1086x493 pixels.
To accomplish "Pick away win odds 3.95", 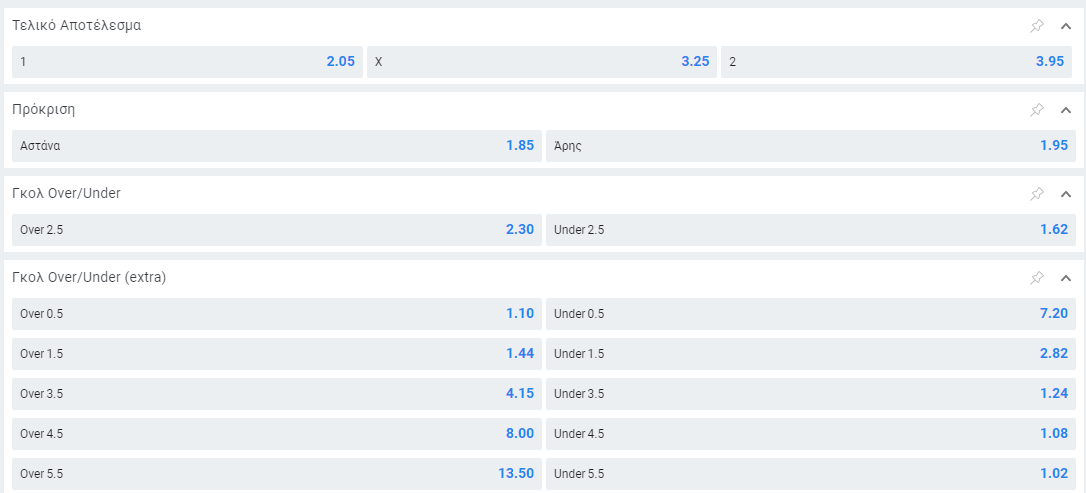I will click(897, 61).
